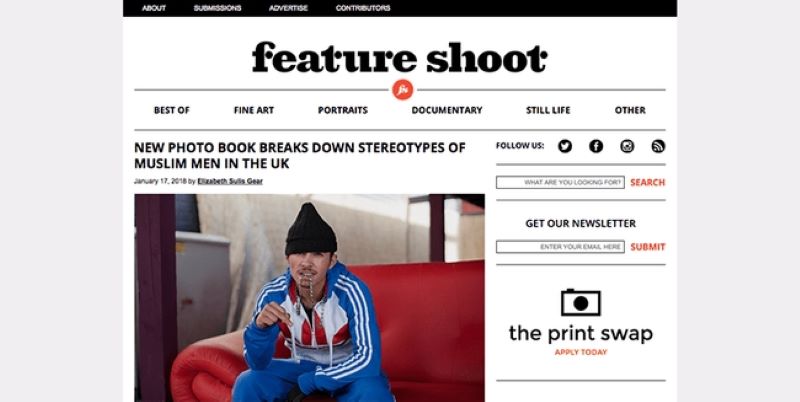Go to the Advertise page
Image resolution: width=800 pixels, height=402 pixels.
click(x=288, y=8)
